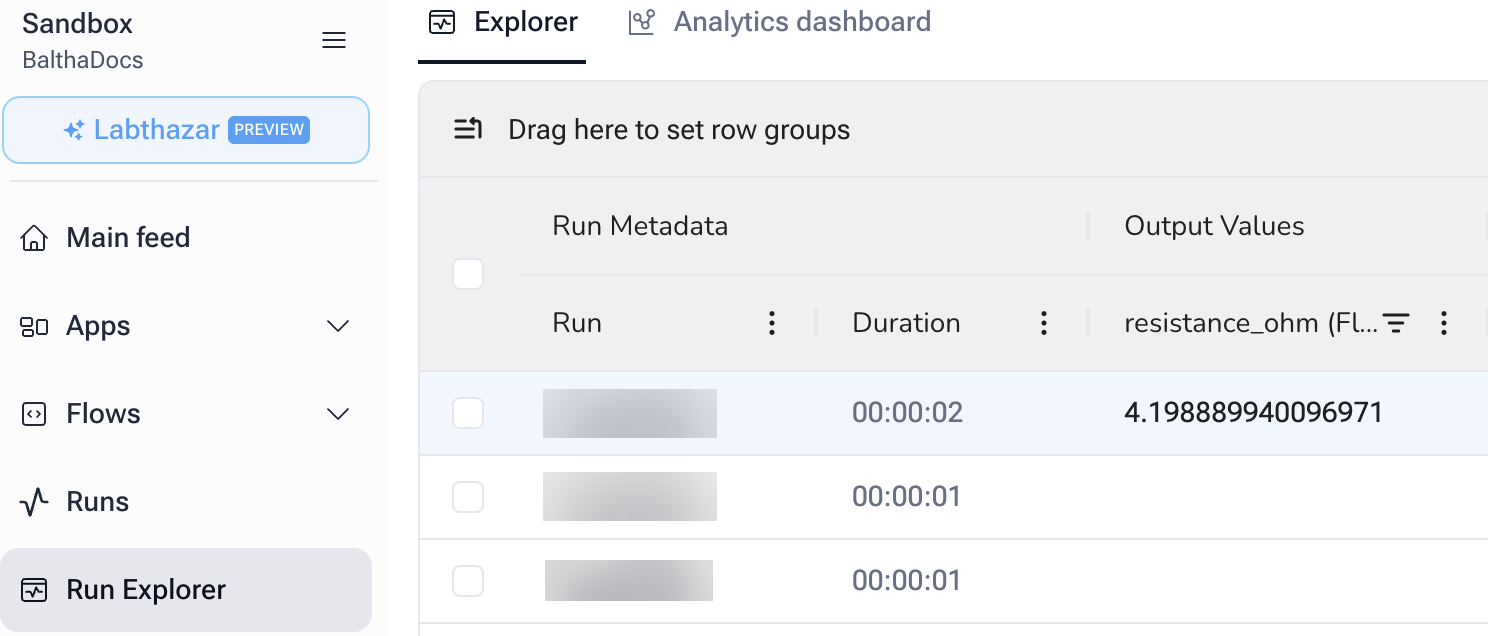Open blurred run link in 00:00:02 row

(630, 413)
